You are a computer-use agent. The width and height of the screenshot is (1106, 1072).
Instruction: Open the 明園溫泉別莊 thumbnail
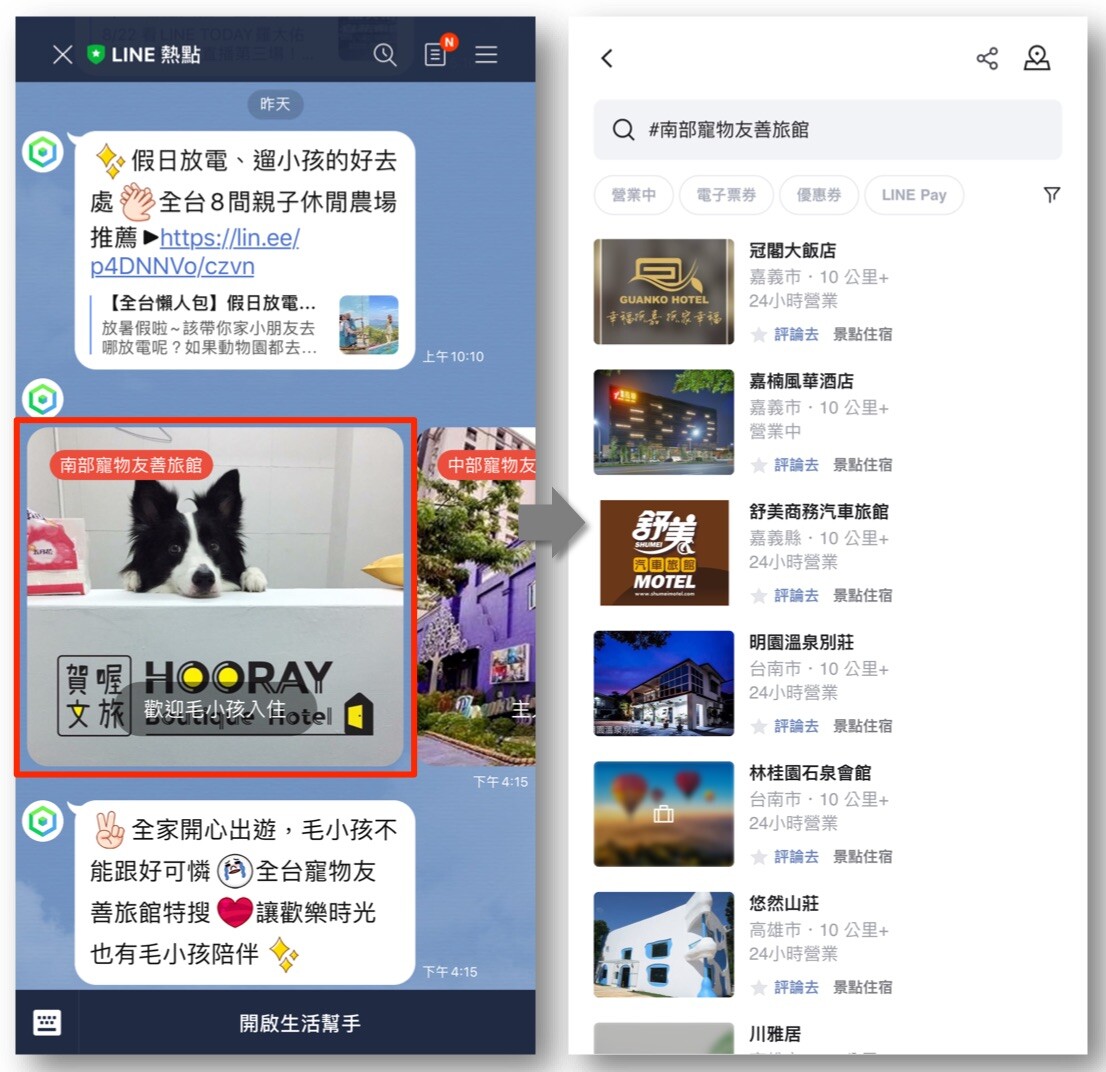coord(664,683)
